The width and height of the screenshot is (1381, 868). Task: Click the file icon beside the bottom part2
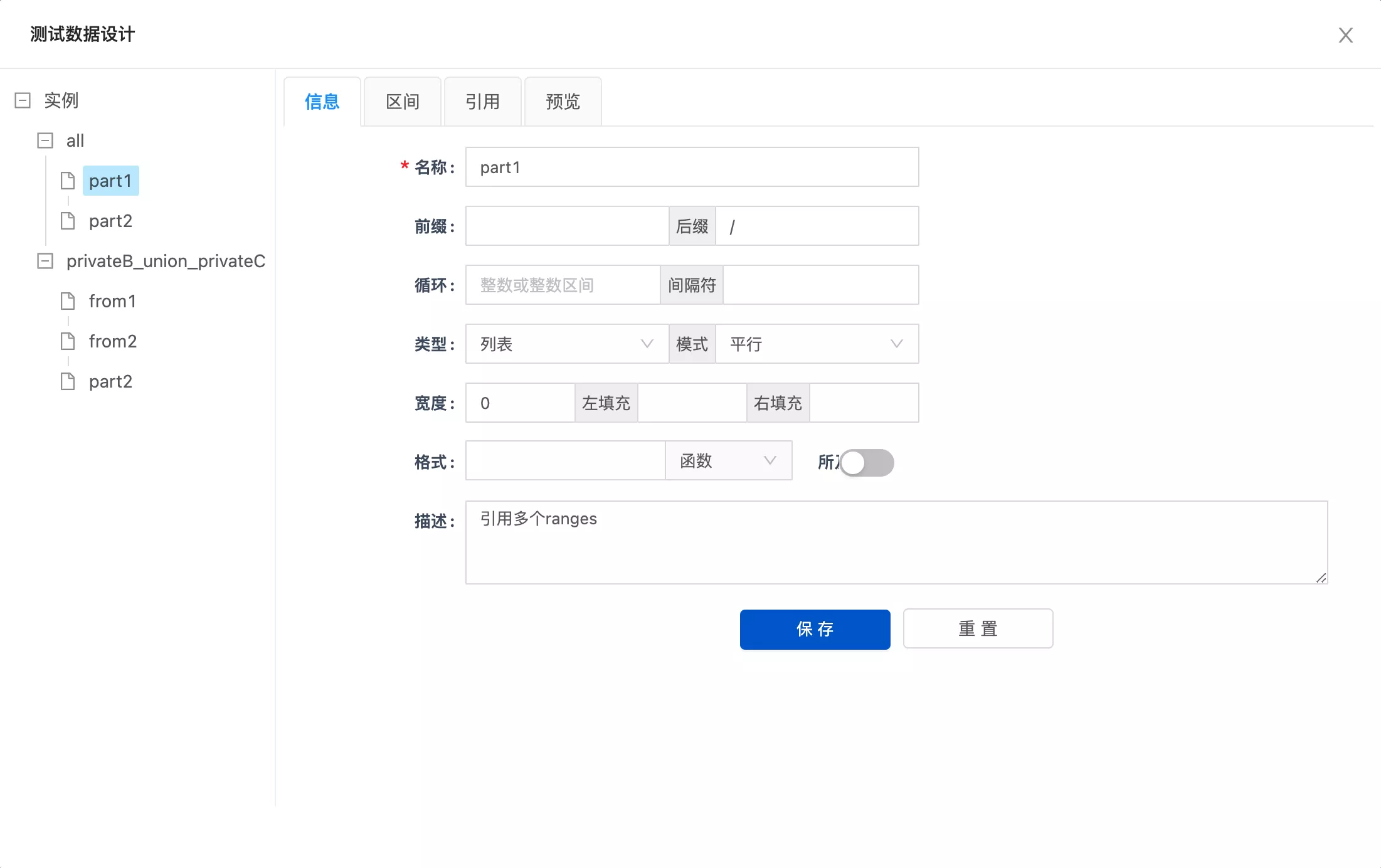pyautogui.click(x=68, y=381)
